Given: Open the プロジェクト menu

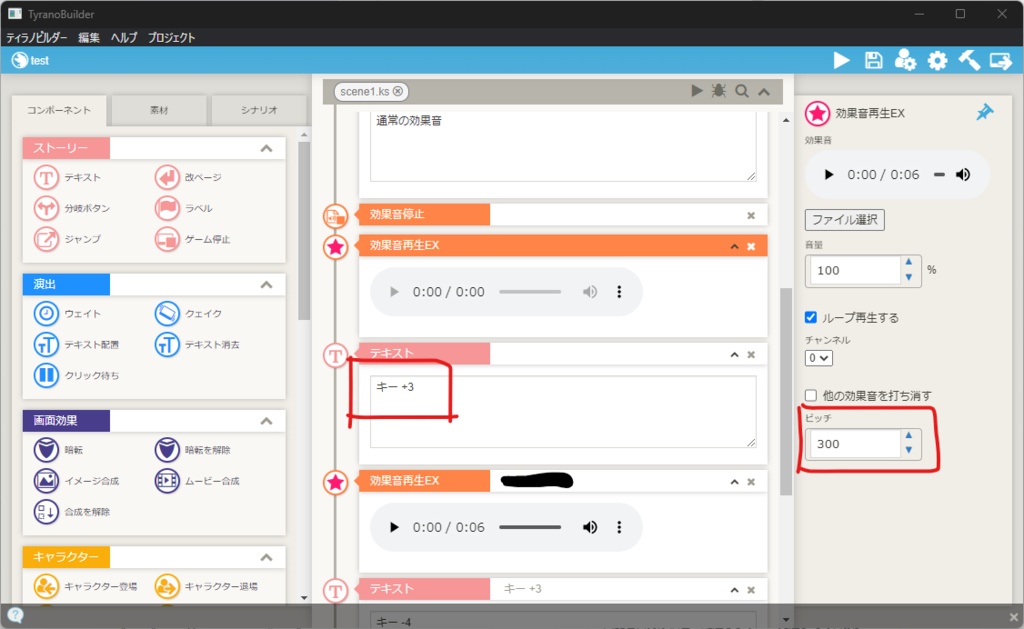Looking at the screenshot, I should 171,37.
